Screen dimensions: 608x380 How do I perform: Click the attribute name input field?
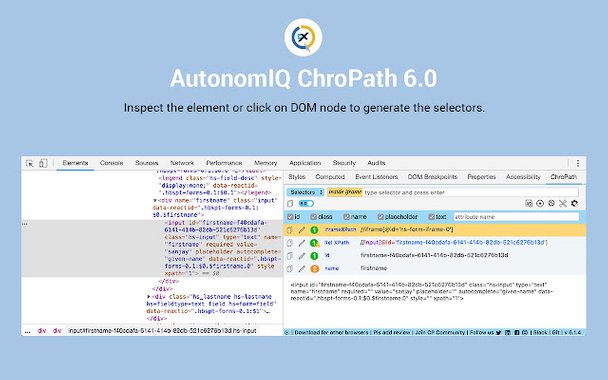pos(516,217)
